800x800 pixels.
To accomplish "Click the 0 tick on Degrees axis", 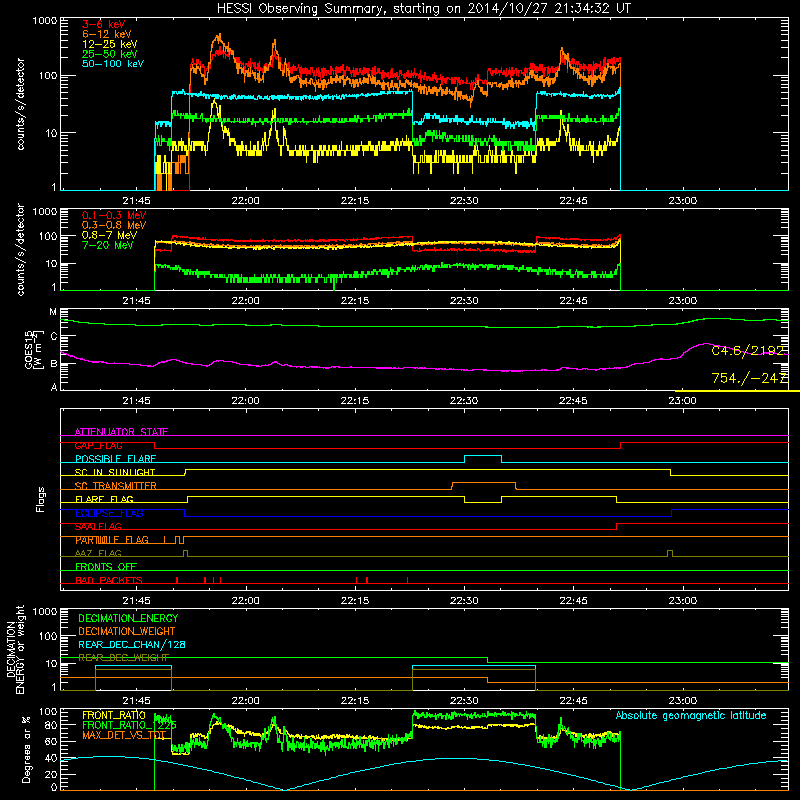I will pyautogui.click(x=54, y=787).
